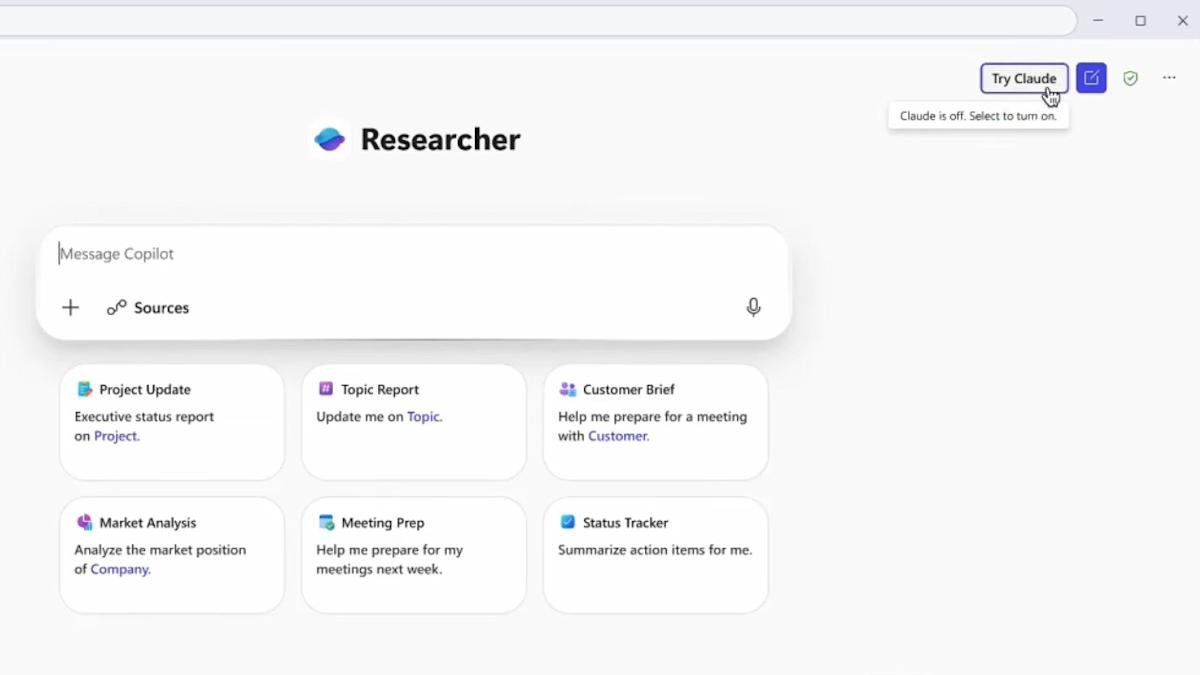Open the Sources selector
The width and height of the screenshot is (1200, 675).
(148, 308)
